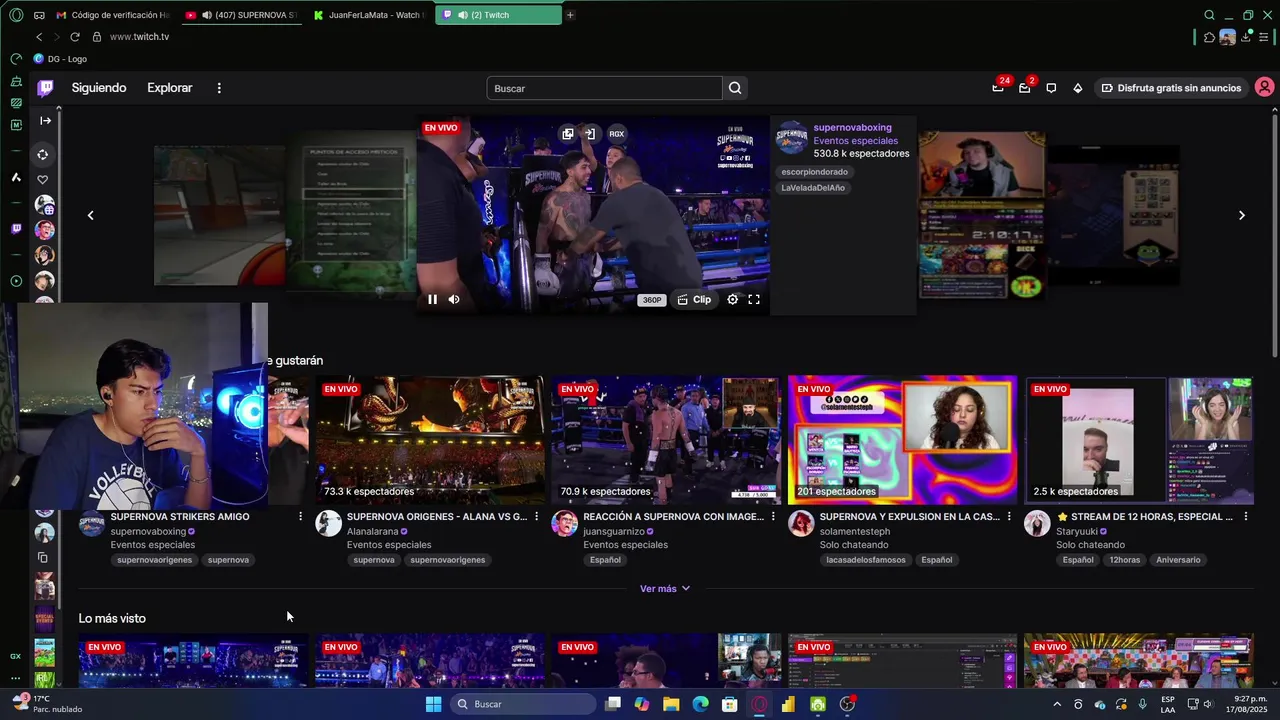Open Microsoft Edge from taskbar
The image size is (1280, 720).
[x=700, y=704]
